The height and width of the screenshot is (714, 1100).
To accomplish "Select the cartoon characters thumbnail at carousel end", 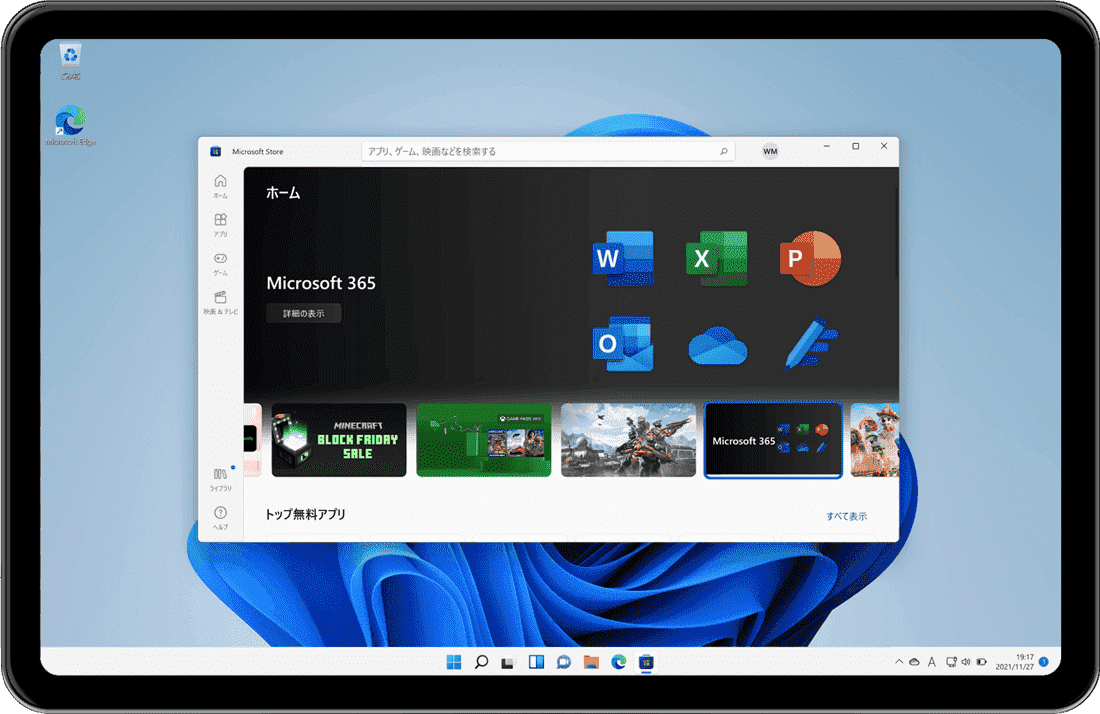I will click(x=875, y=440).
